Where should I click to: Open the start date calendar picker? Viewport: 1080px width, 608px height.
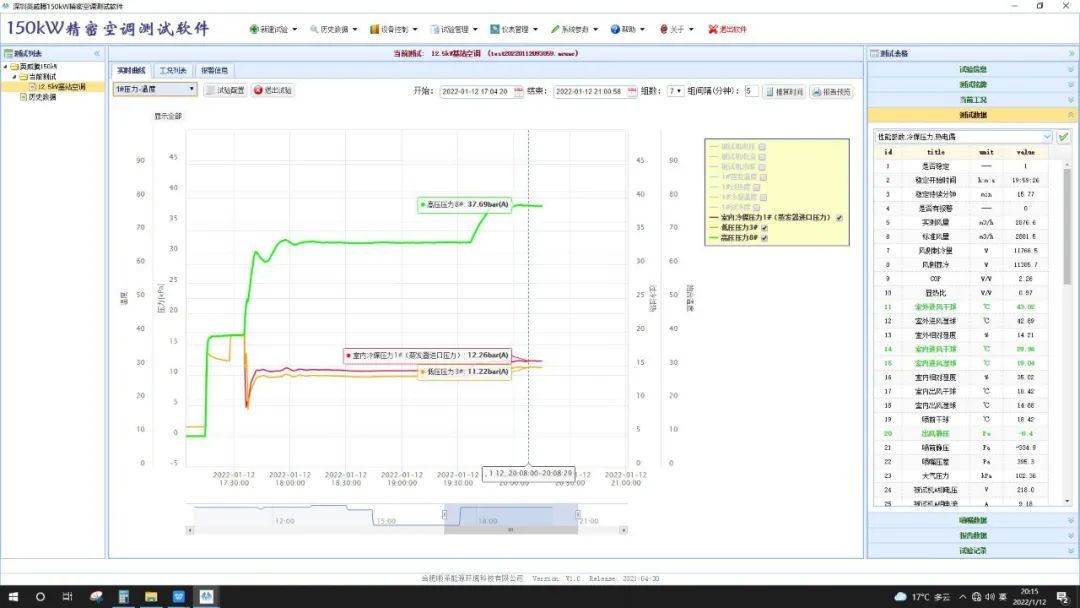[x=519, y=92]
